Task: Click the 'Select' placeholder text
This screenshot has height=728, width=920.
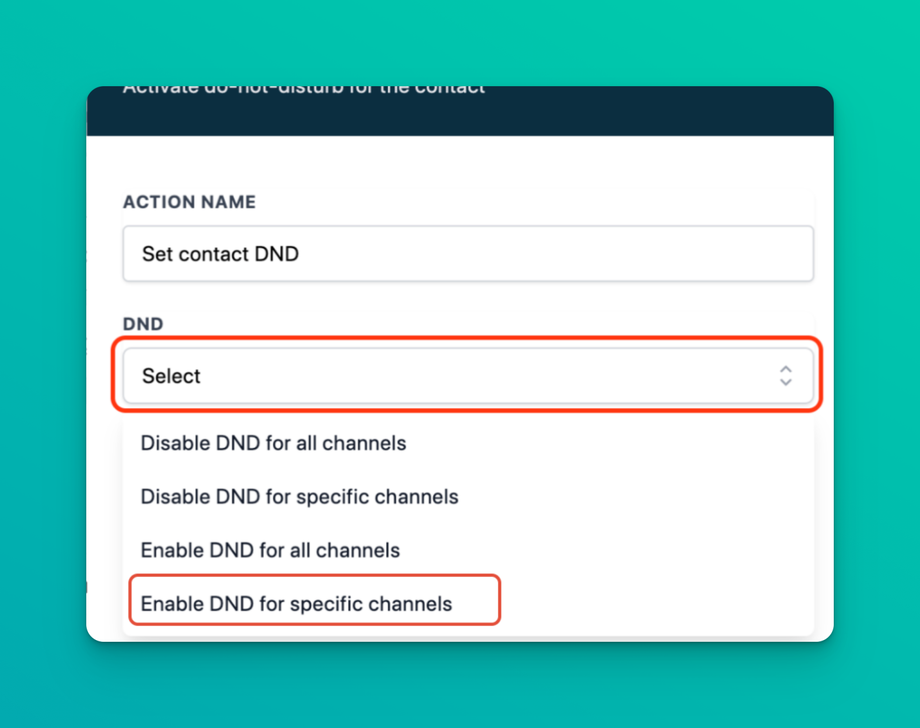Action: [x=171, y=376]
